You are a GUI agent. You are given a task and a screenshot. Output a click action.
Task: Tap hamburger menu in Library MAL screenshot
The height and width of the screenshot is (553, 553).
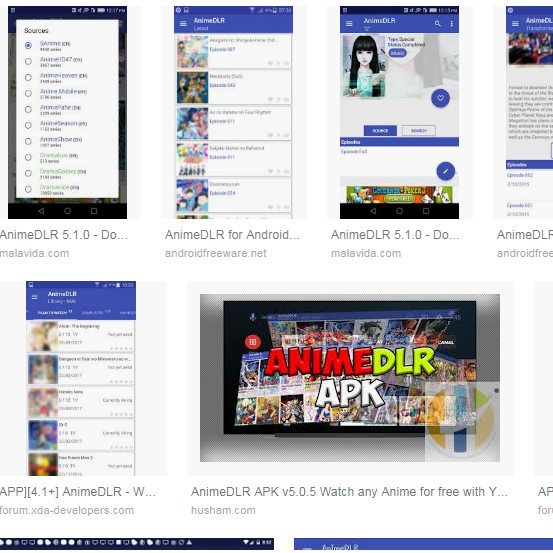35,297
